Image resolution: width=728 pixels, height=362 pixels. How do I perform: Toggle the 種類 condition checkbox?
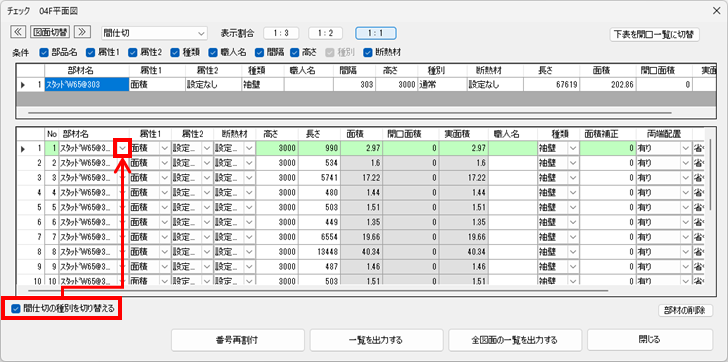click(x=175, y=52)
